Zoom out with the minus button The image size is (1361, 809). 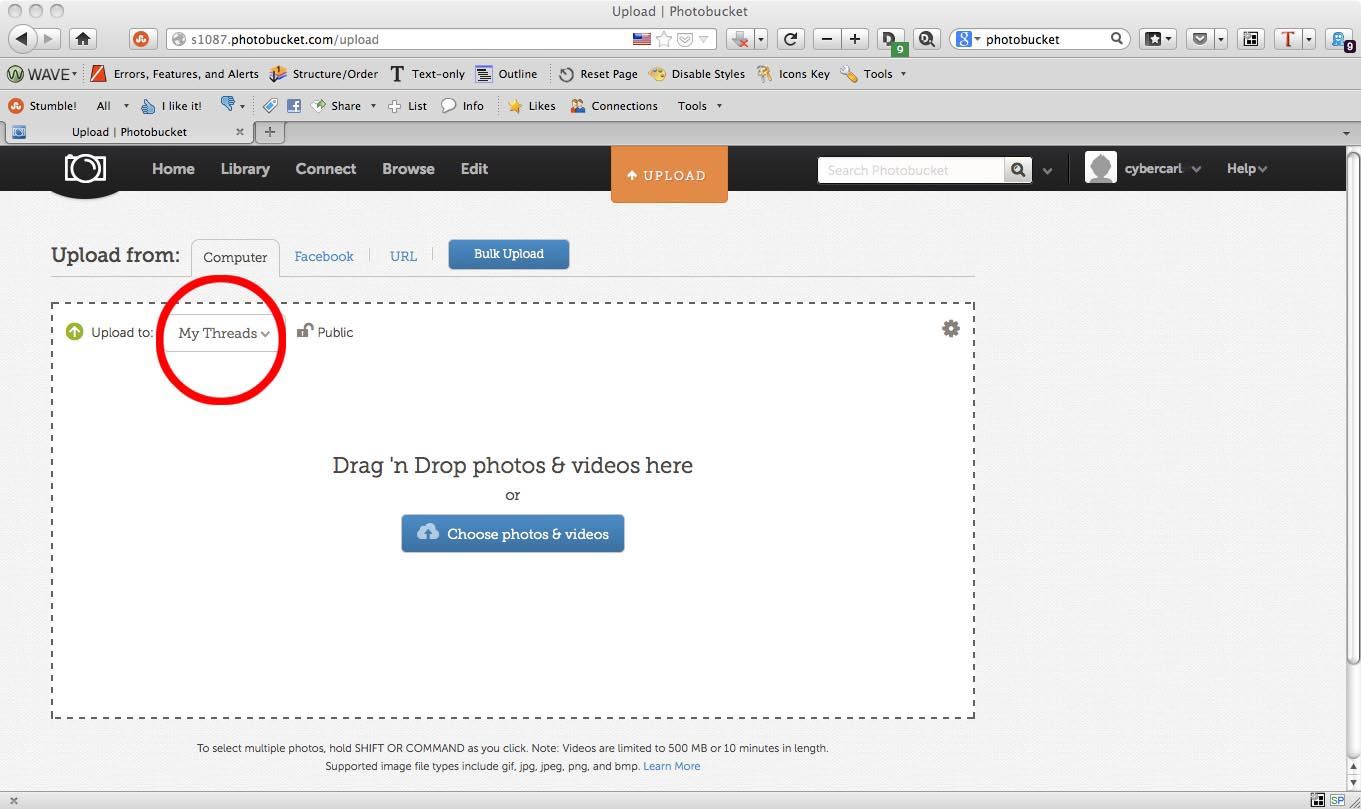pyautogui.click(x=826, y=39)
